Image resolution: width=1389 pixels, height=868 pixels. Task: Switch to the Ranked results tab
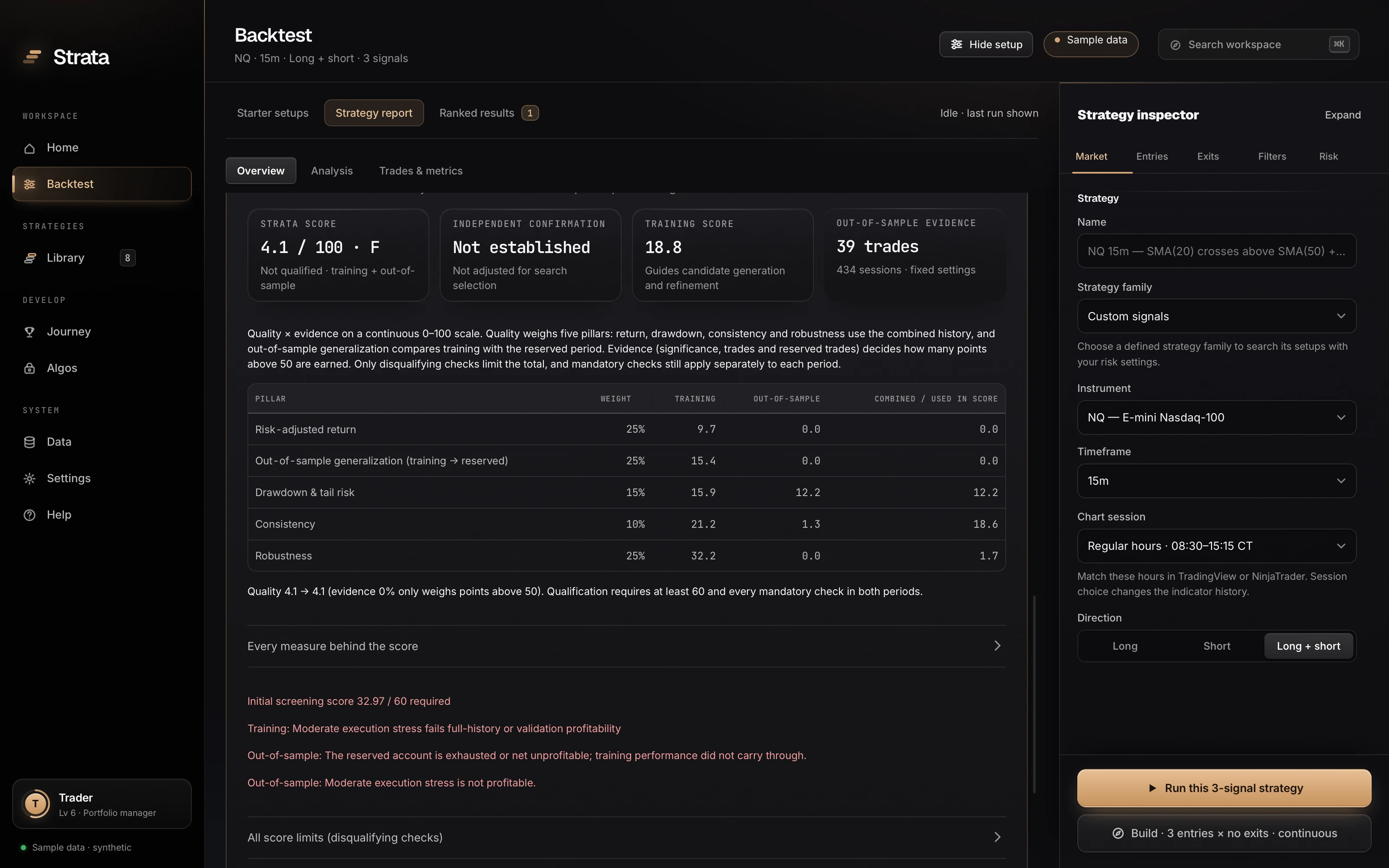(x=488, y=113)
